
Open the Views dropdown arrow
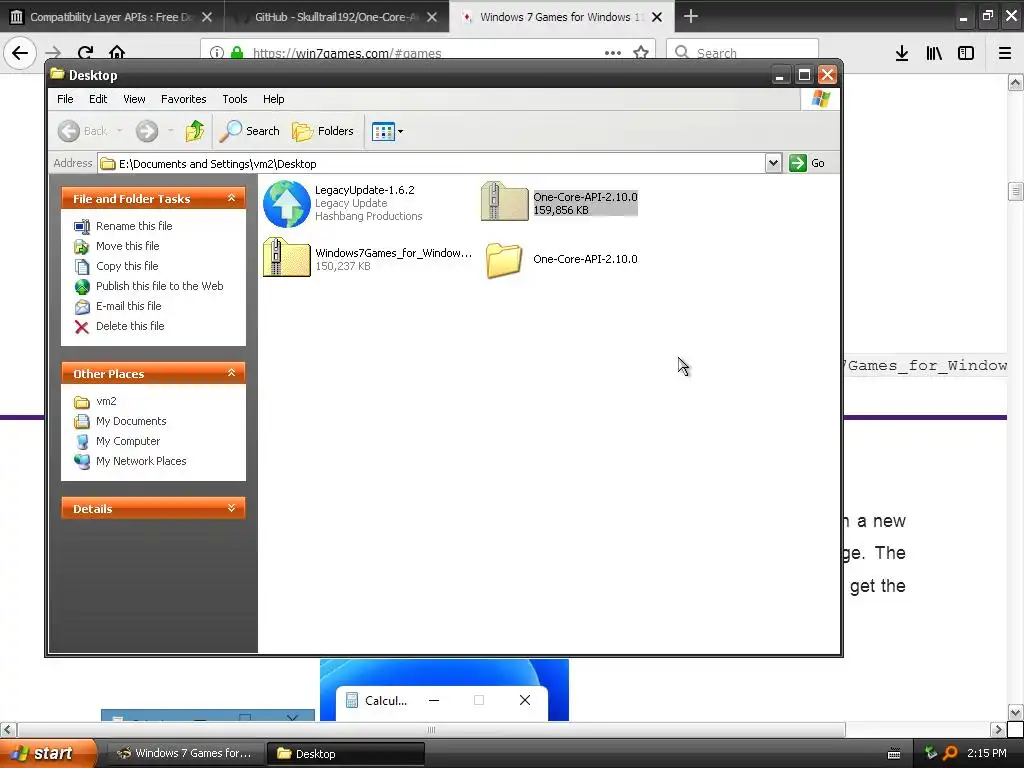(400, 131)
